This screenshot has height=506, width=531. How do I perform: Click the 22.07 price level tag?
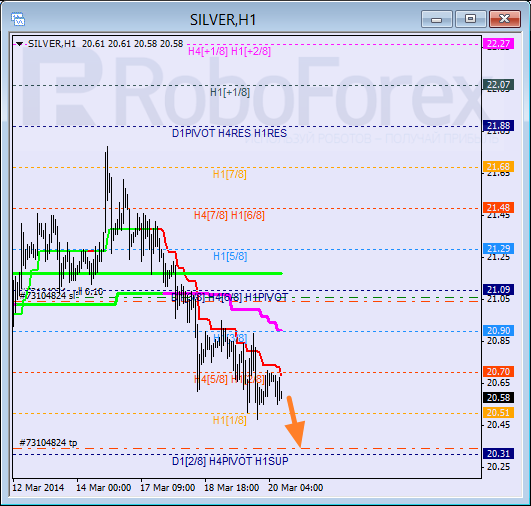tap(498, 85)
